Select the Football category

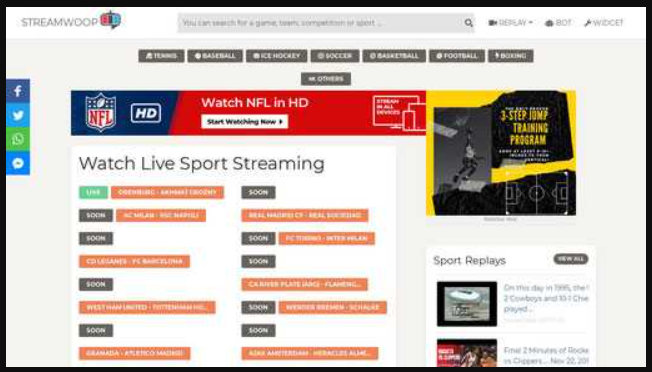[457, 56]
